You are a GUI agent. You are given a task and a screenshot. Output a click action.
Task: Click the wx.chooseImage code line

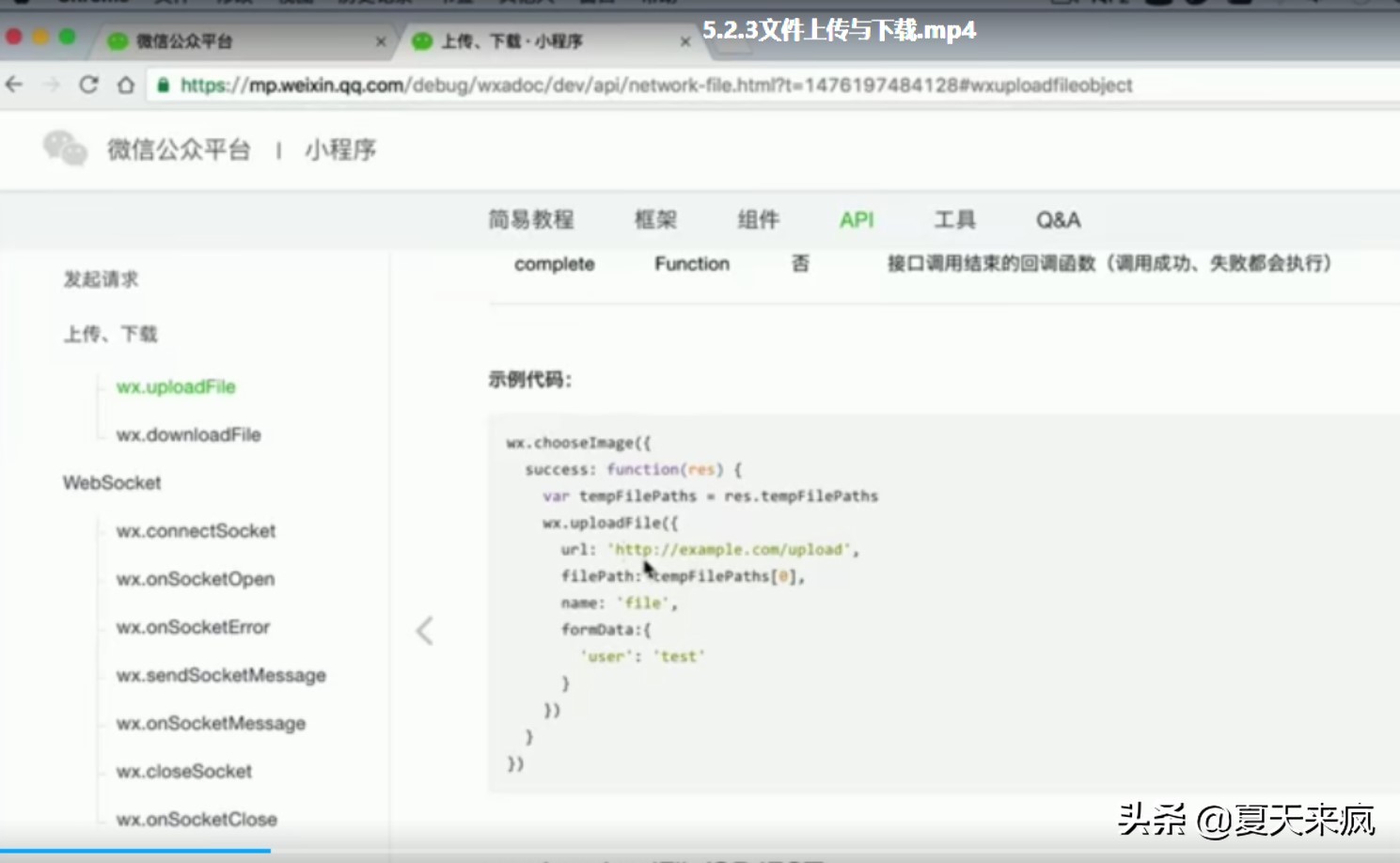pyautogui.click(x=578, y=443)
